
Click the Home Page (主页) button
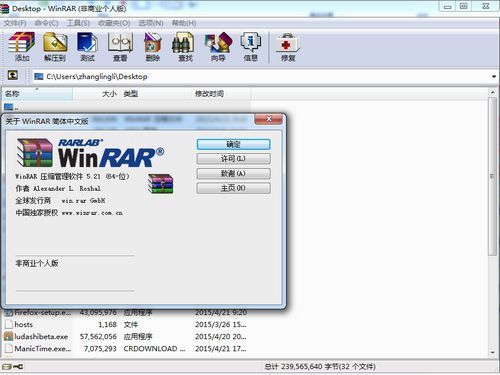tap(233, 188)
